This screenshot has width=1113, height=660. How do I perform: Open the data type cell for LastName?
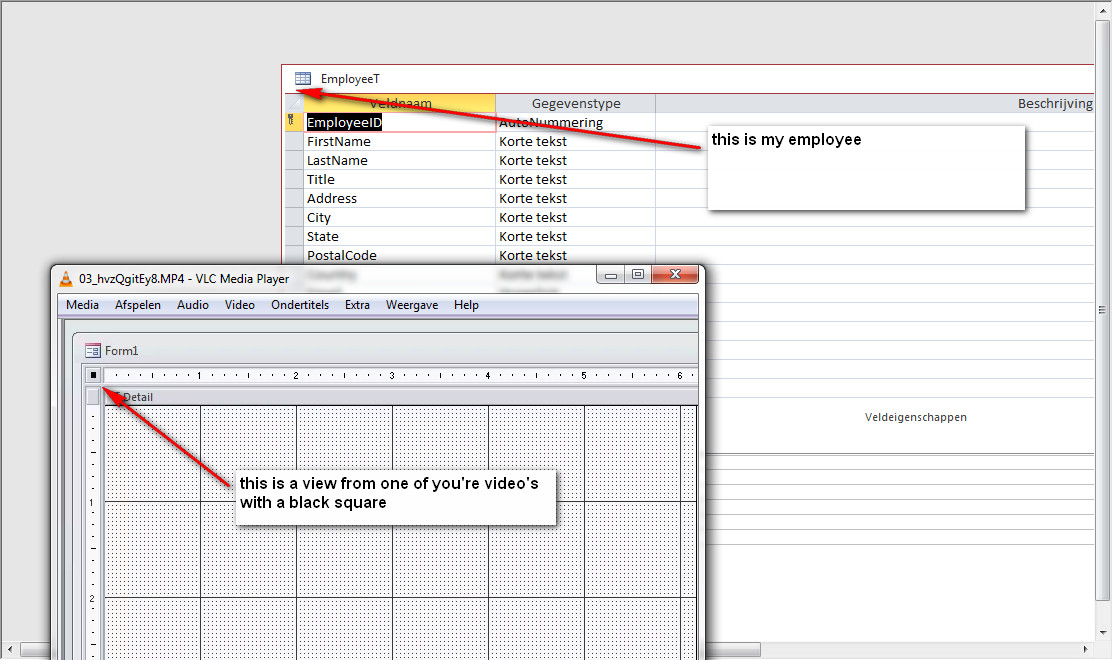point(576,160)
